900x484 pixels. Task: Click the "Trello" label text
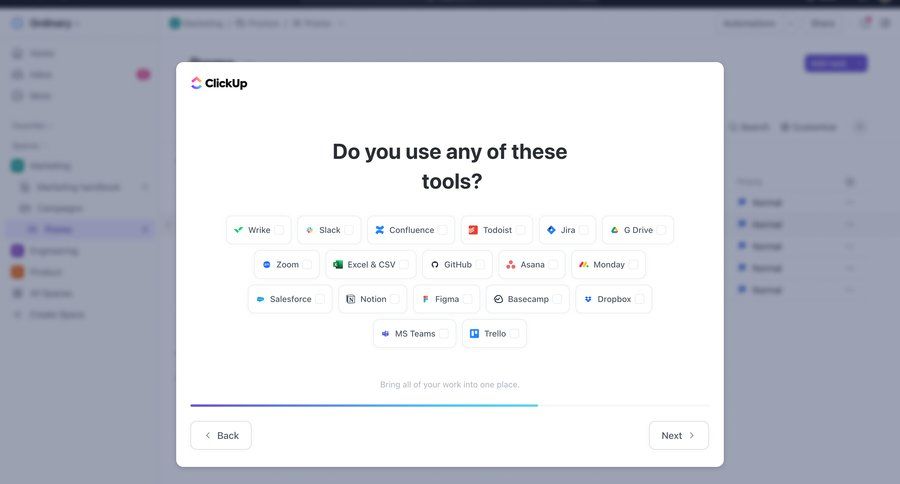(x=495, y=334)
